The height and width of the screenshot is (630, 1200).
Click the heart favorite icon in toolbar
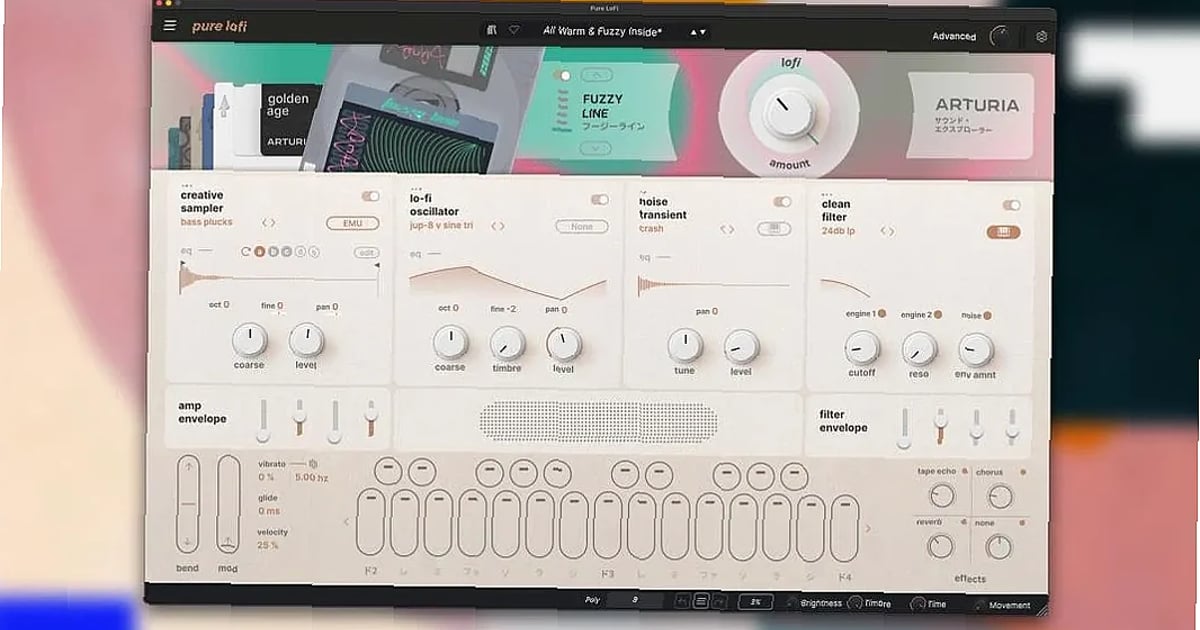tap(514, 31)
